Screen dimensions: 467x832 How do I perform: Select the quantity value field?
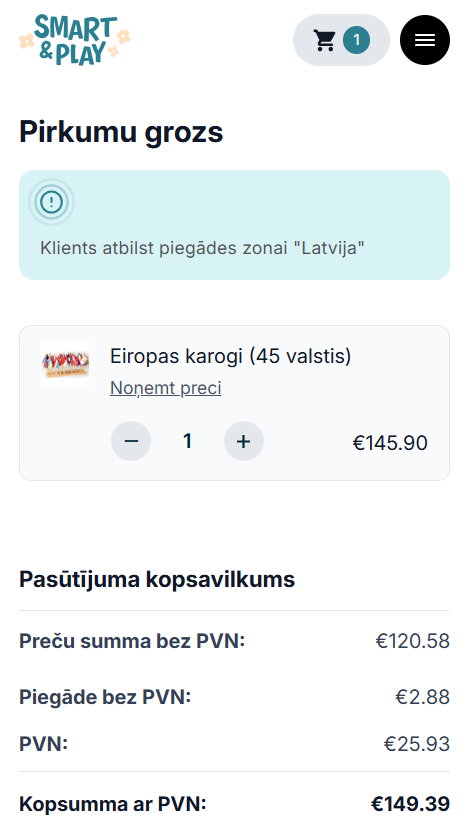[x=187, y=441]
